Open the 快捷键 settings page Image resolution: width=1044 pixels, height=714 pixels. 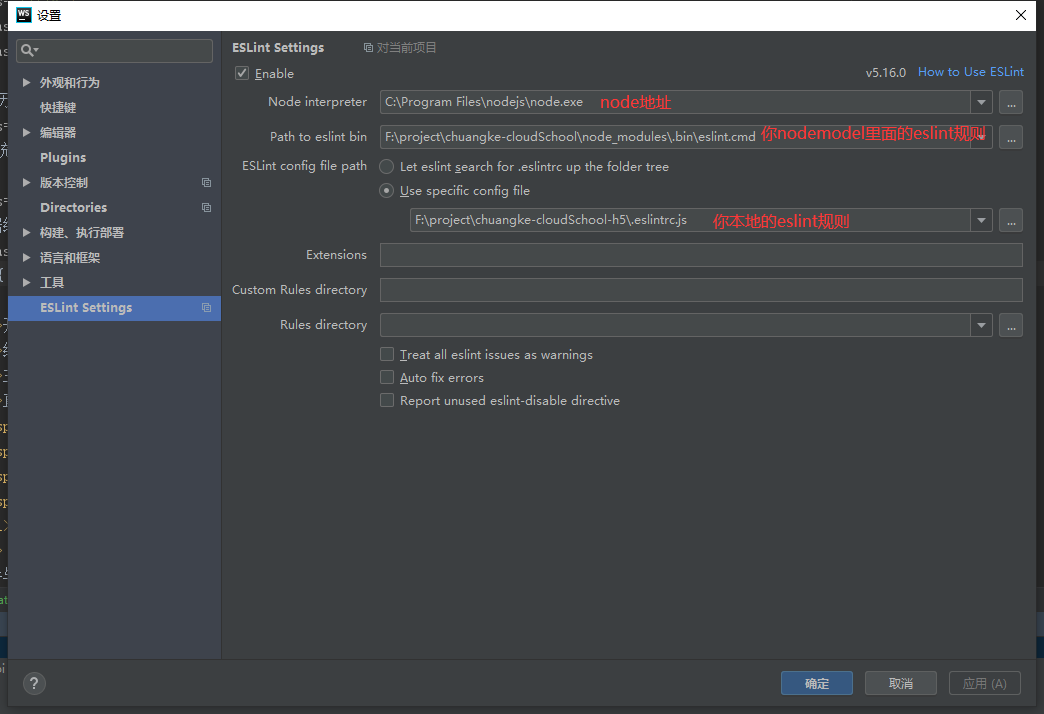click(58, 108)
